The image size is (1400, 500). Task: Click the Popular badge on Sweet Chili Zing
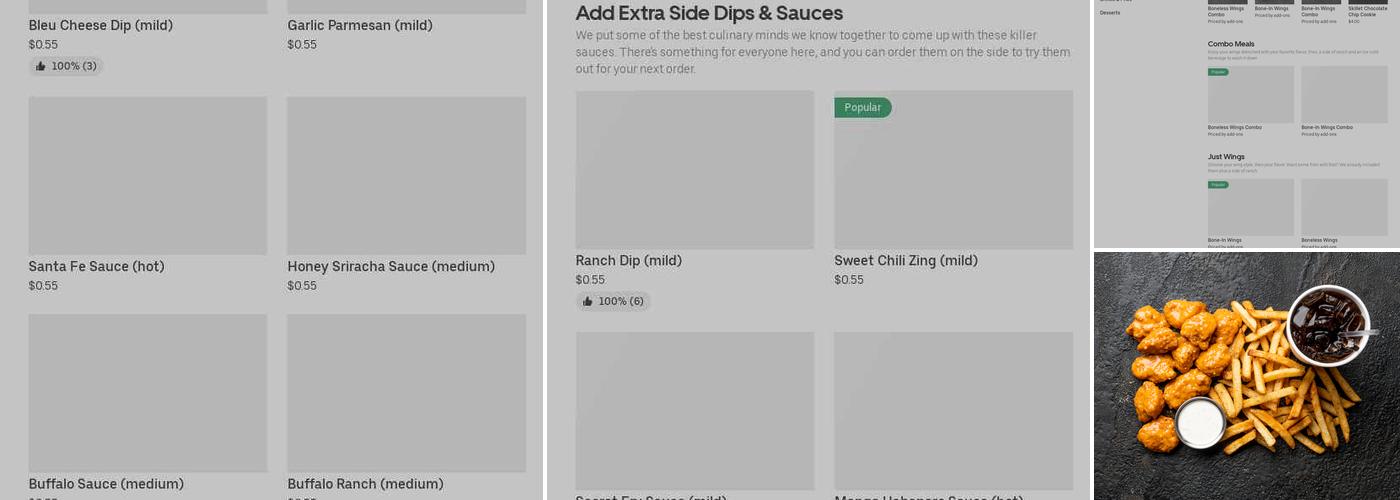point(862,108)
